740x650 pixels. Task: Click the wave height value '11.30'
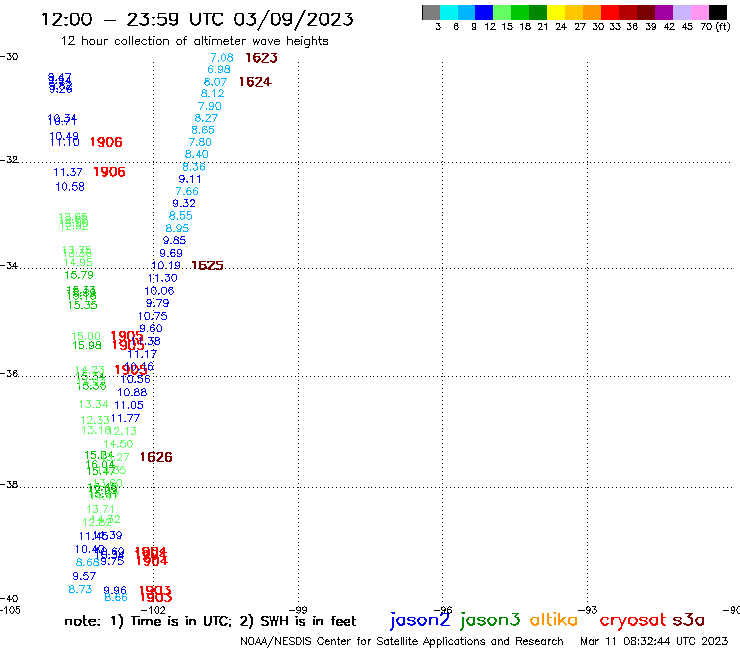[x=163, y=279]
